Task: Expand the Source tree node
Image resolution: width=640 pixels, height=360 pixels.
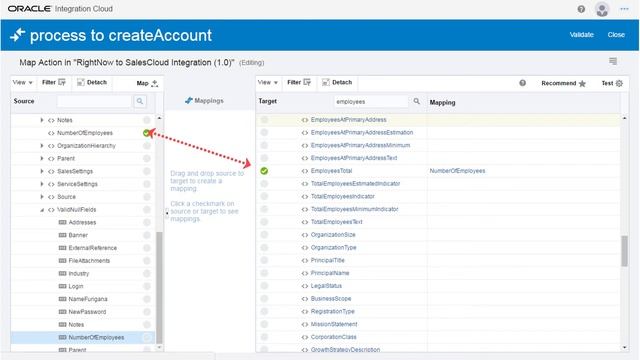Action: tap(42, 197)
